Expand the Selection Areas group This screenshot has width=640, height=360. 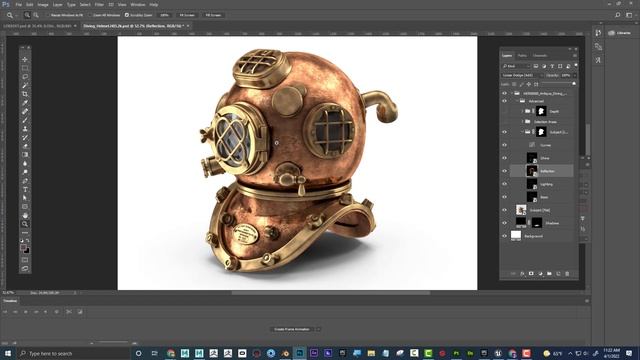coord(522,122)
